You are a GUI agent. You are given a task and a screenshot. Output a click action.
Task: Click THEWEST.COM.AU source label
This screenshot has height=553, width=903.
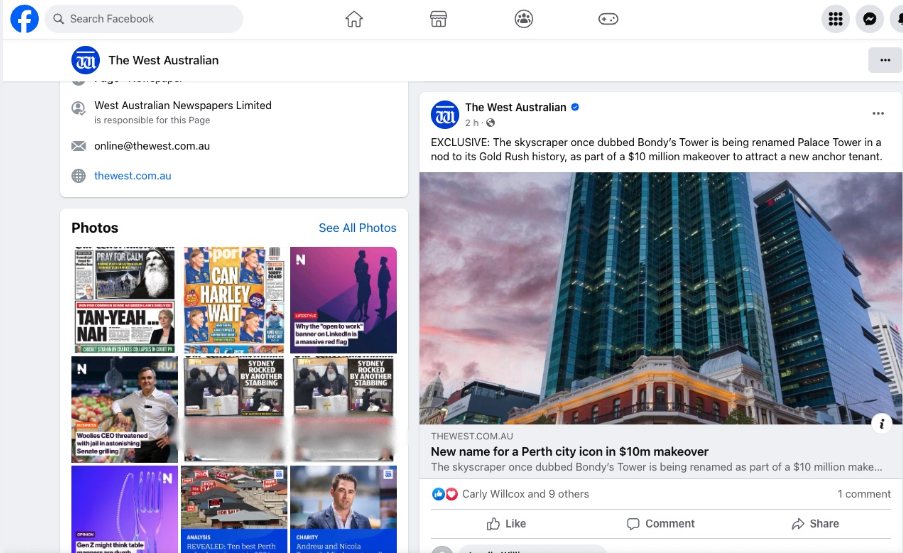coord(472,437)
